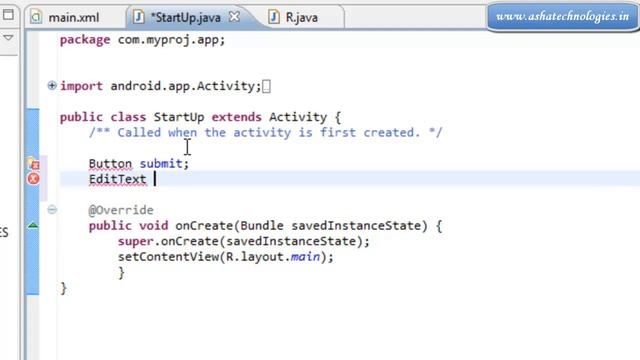
Task: Click the '@Override' annotation
Action: (121, 210)
